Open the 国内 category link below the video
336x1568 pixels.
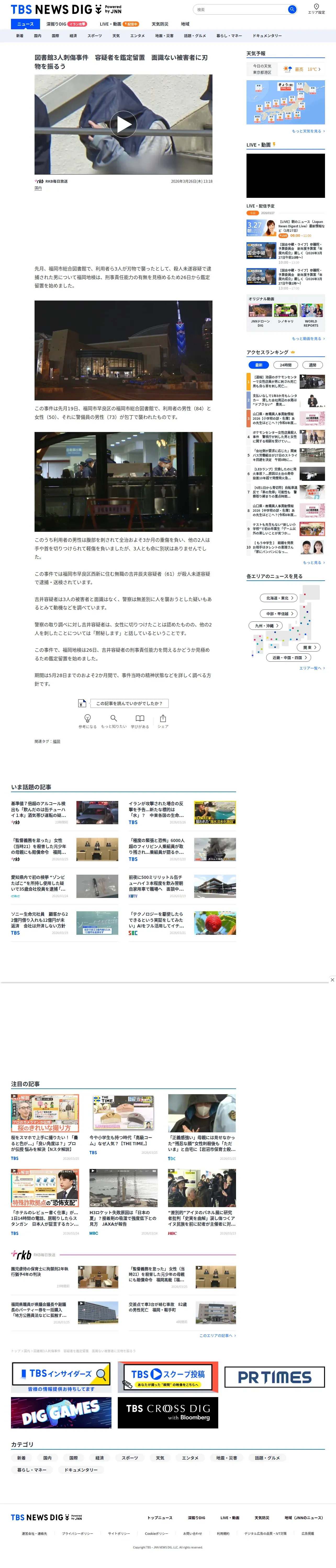[38, 188]
